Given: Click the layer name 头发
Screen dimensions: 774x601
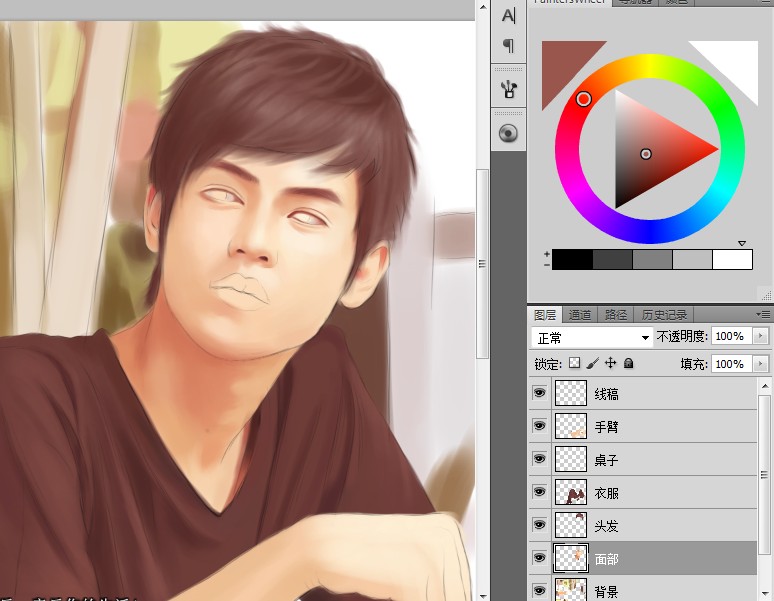Looking at the screenshot, I should tap(607, 526).
